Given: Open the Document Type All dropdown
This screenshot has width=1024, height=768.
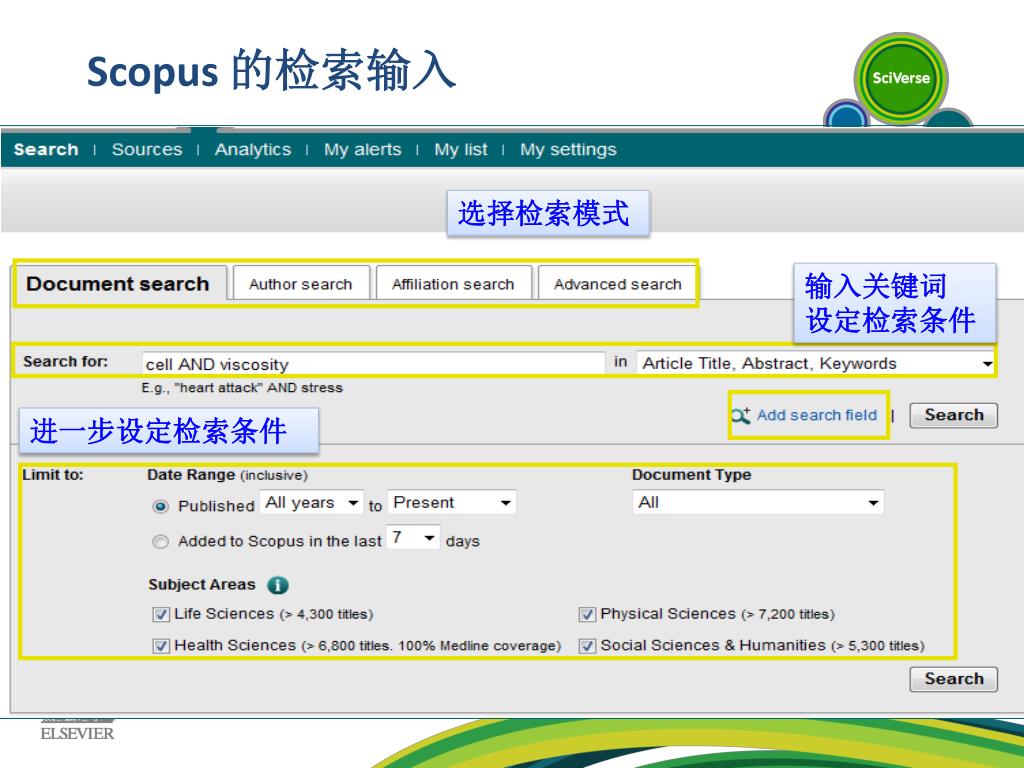Looking at the screenshot, I should [x=758, y=503].
